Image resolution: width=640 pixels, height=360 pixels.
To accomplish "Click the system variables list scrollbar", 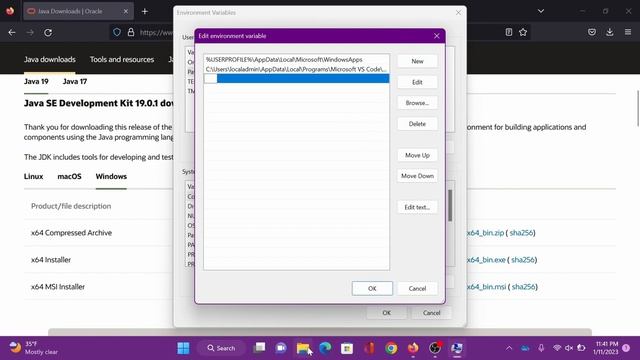I will coord(450,206).
